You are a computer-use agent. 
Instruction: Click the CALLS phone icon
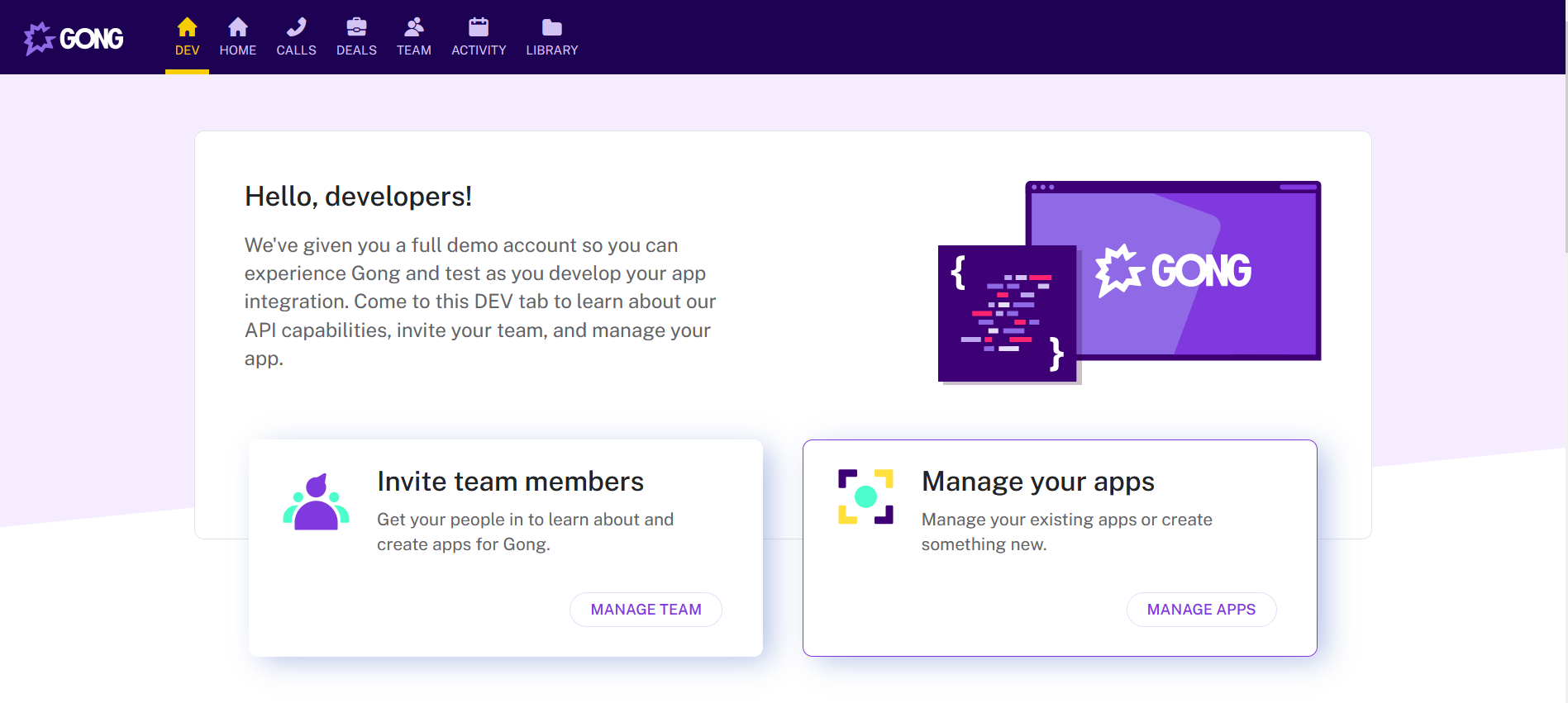[296, 27]
